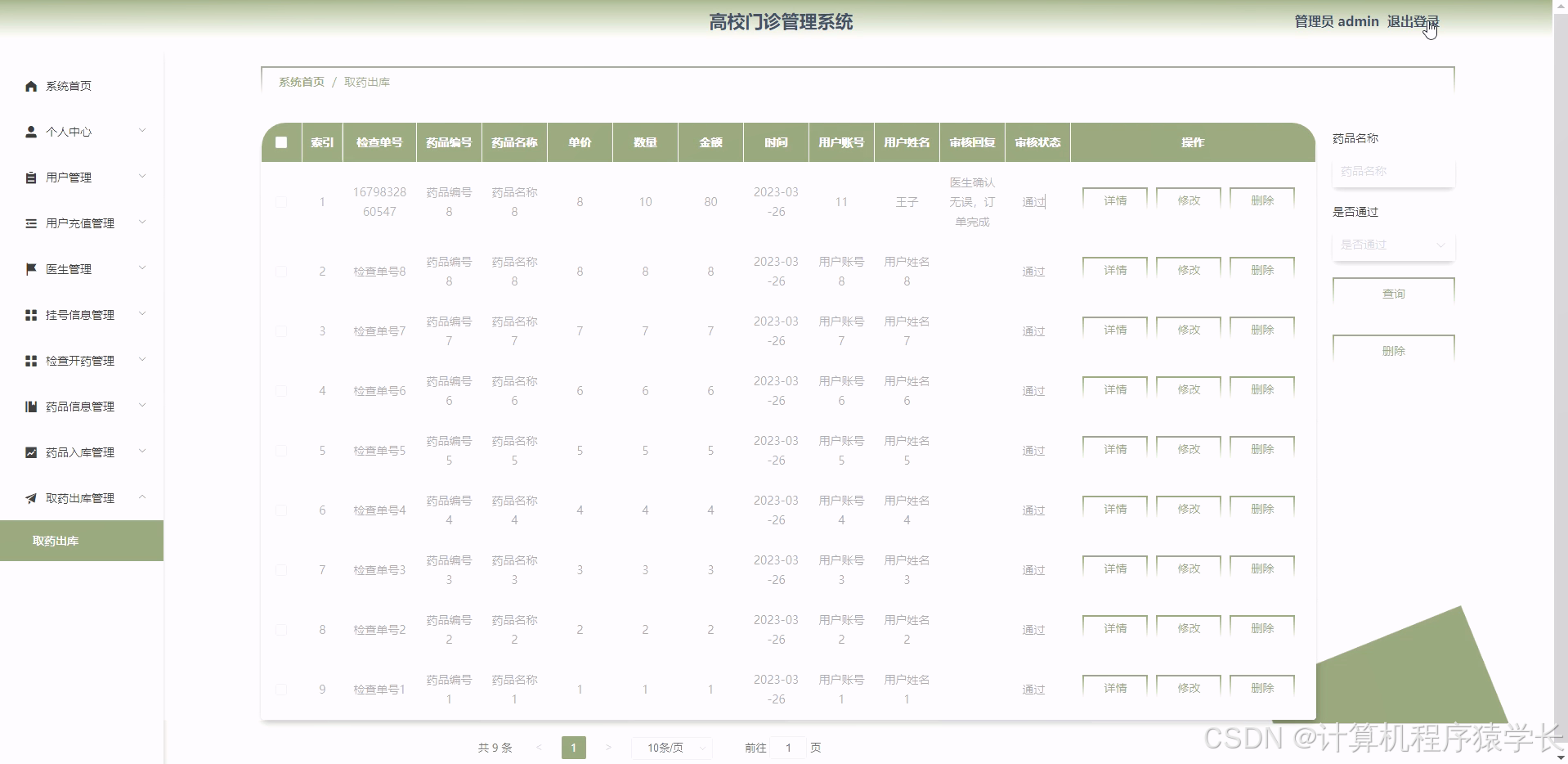Image resolution: width=1568 pixels, height=764 pixels.
Task: Open 用户充值管理 sidebar menu
Action: [x=80, y=223]
